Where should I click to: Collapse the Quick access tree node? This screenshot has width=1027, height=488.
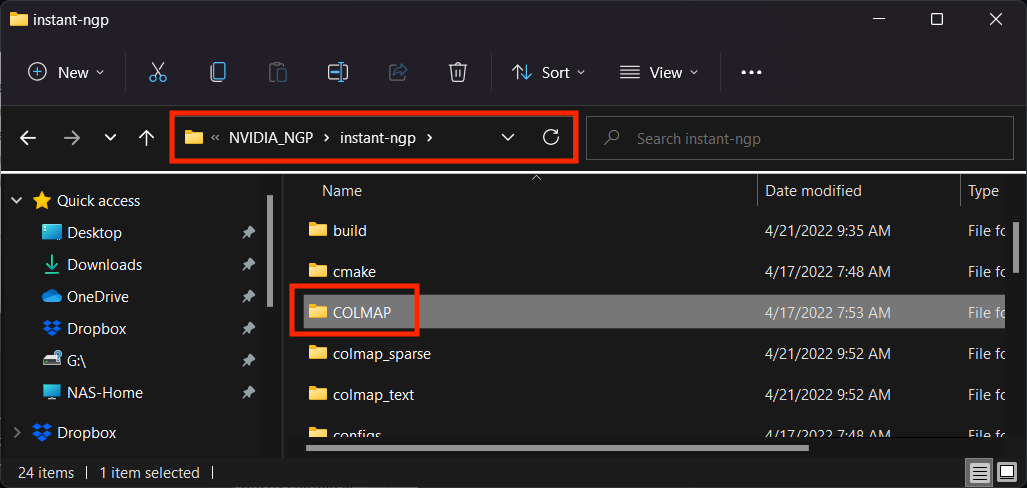[x=16, y=200]
